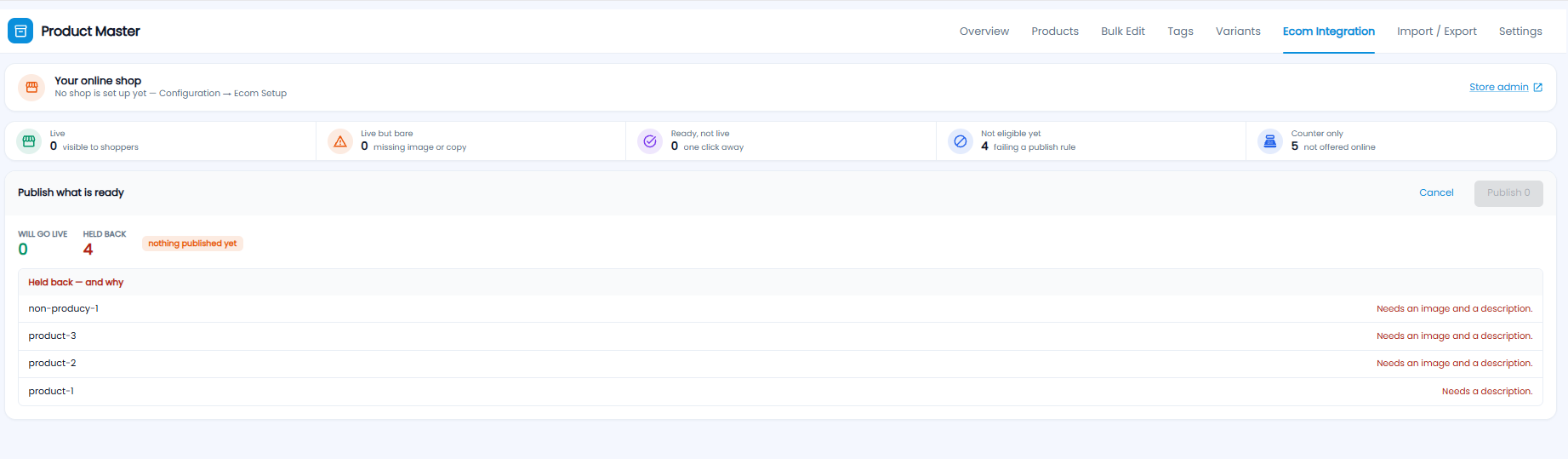The height and width of the screenshot is (459, 1568).
Task: Click the Cancel link
Action: pyautogui.click(x=1436, y=192)
